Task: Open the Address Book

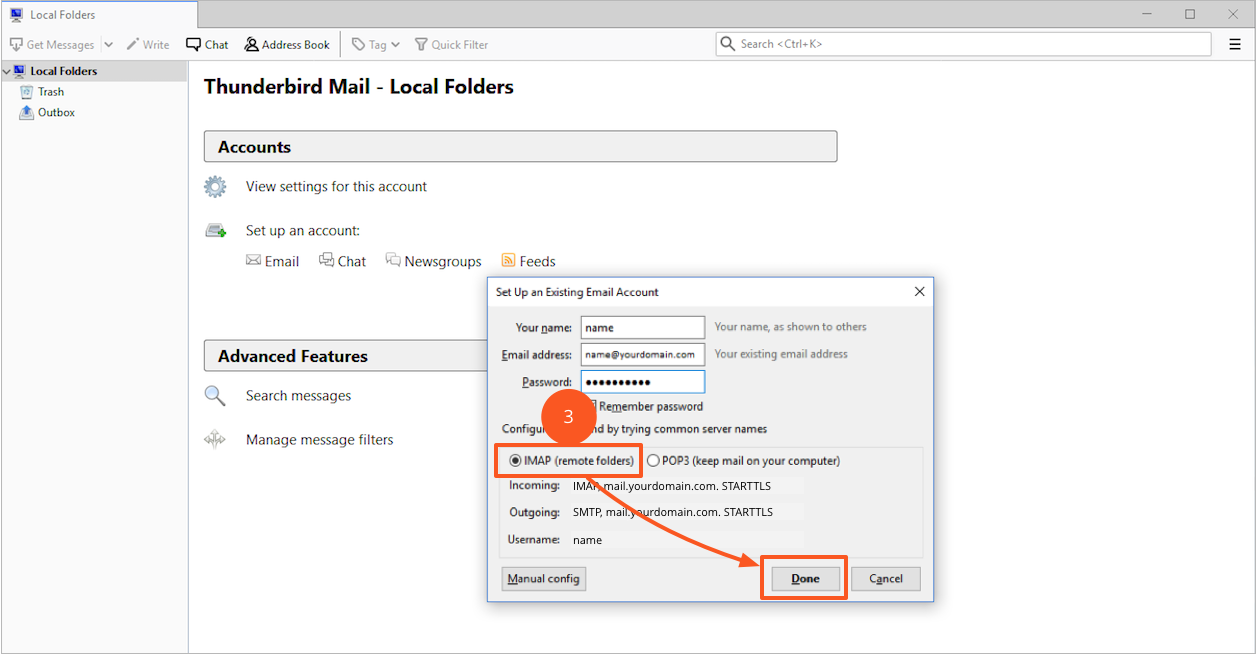Action: point(286,45)
